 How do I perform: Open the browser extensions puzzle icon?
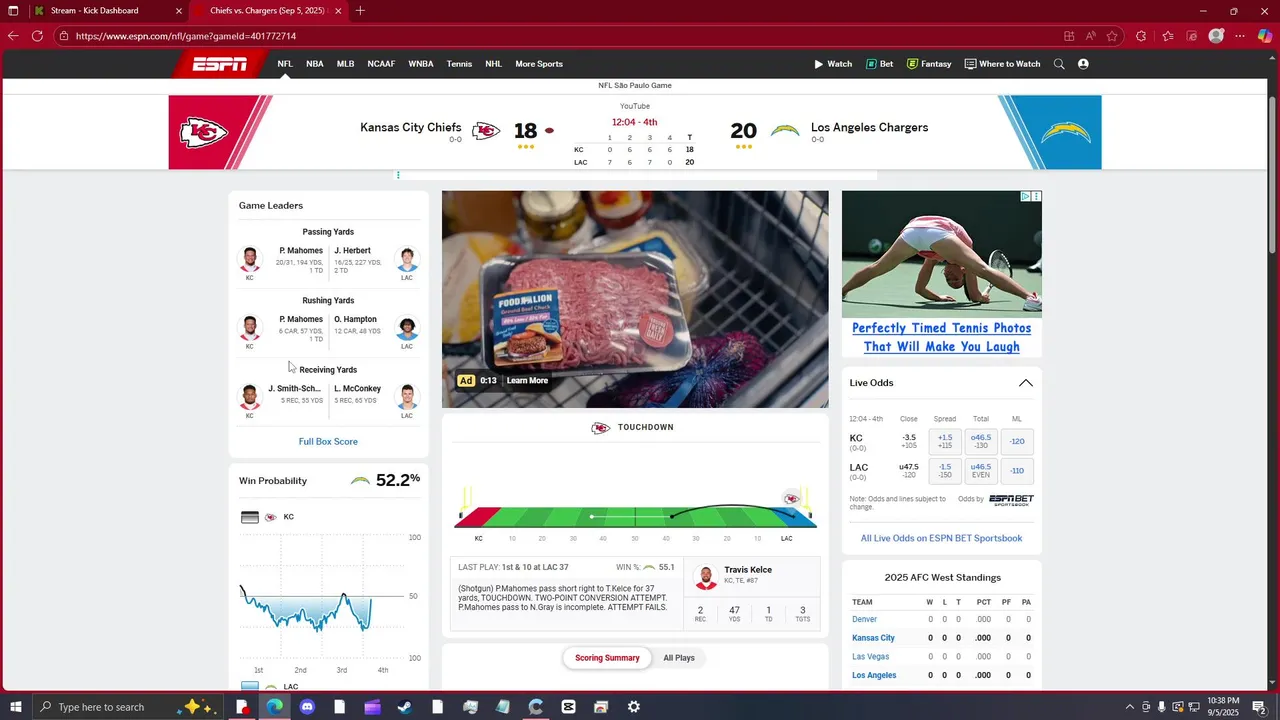coord(1141,36)
